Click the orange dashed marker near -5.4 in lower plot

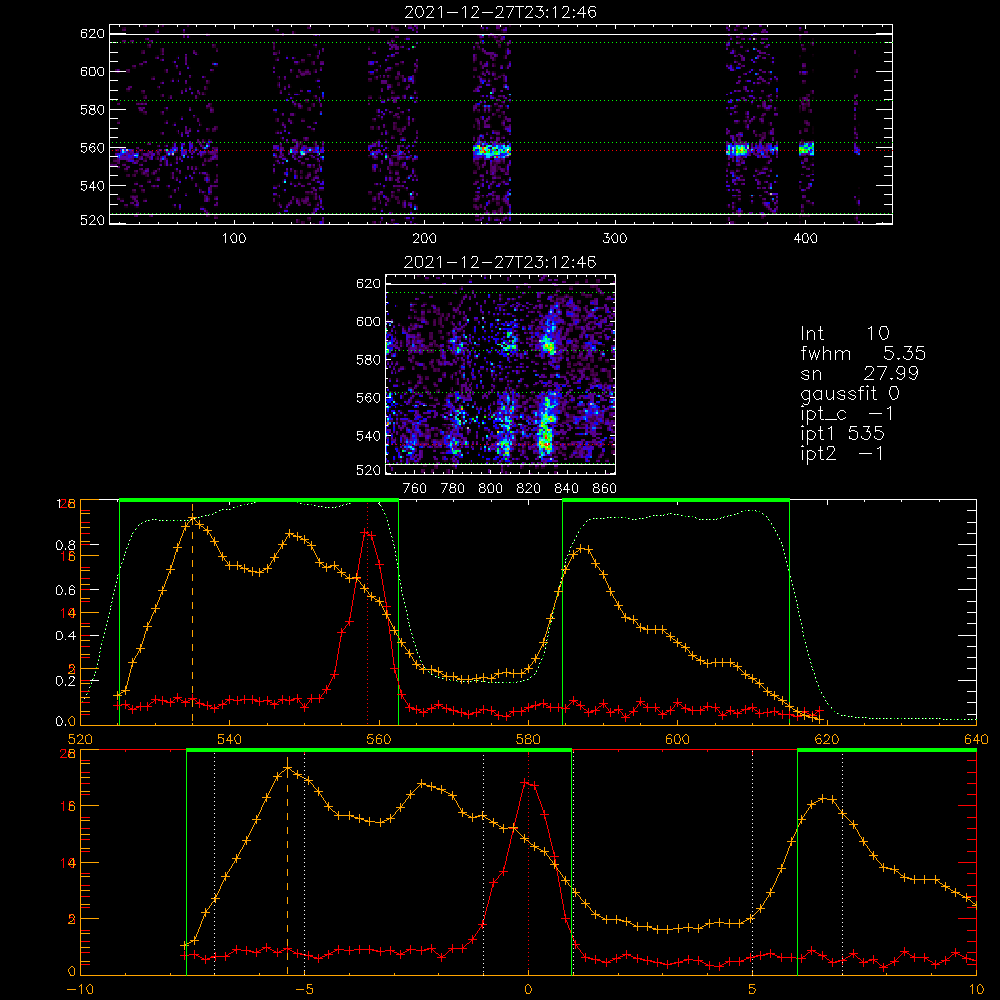(288, 867)
